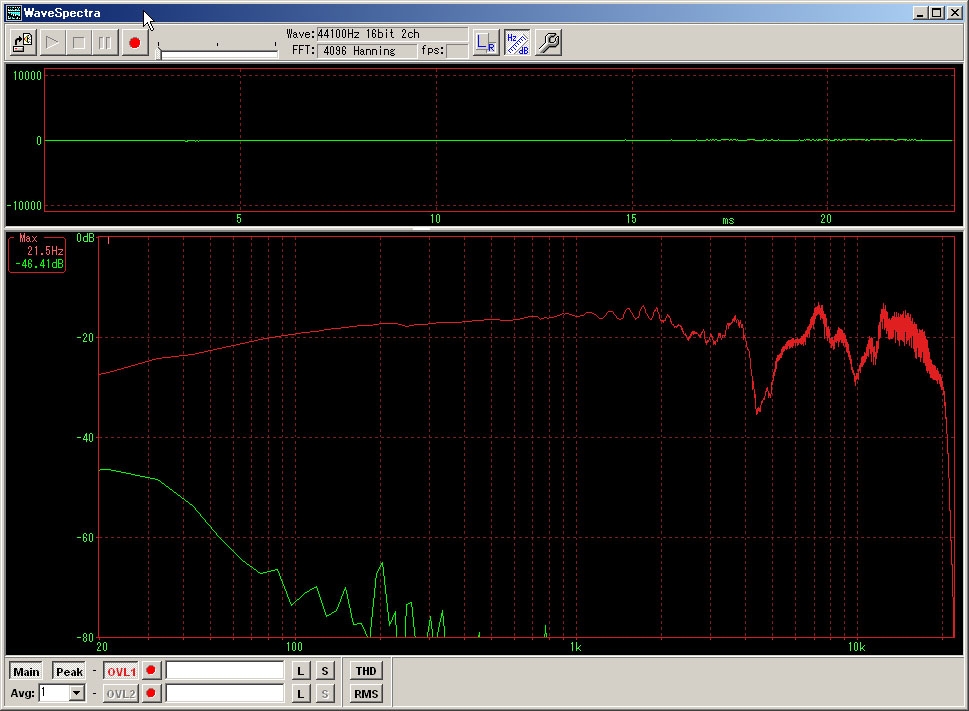This screenshot has height=711, width=969.
Task: Click the S save button for overlay 1
Action: pos(325,671)
